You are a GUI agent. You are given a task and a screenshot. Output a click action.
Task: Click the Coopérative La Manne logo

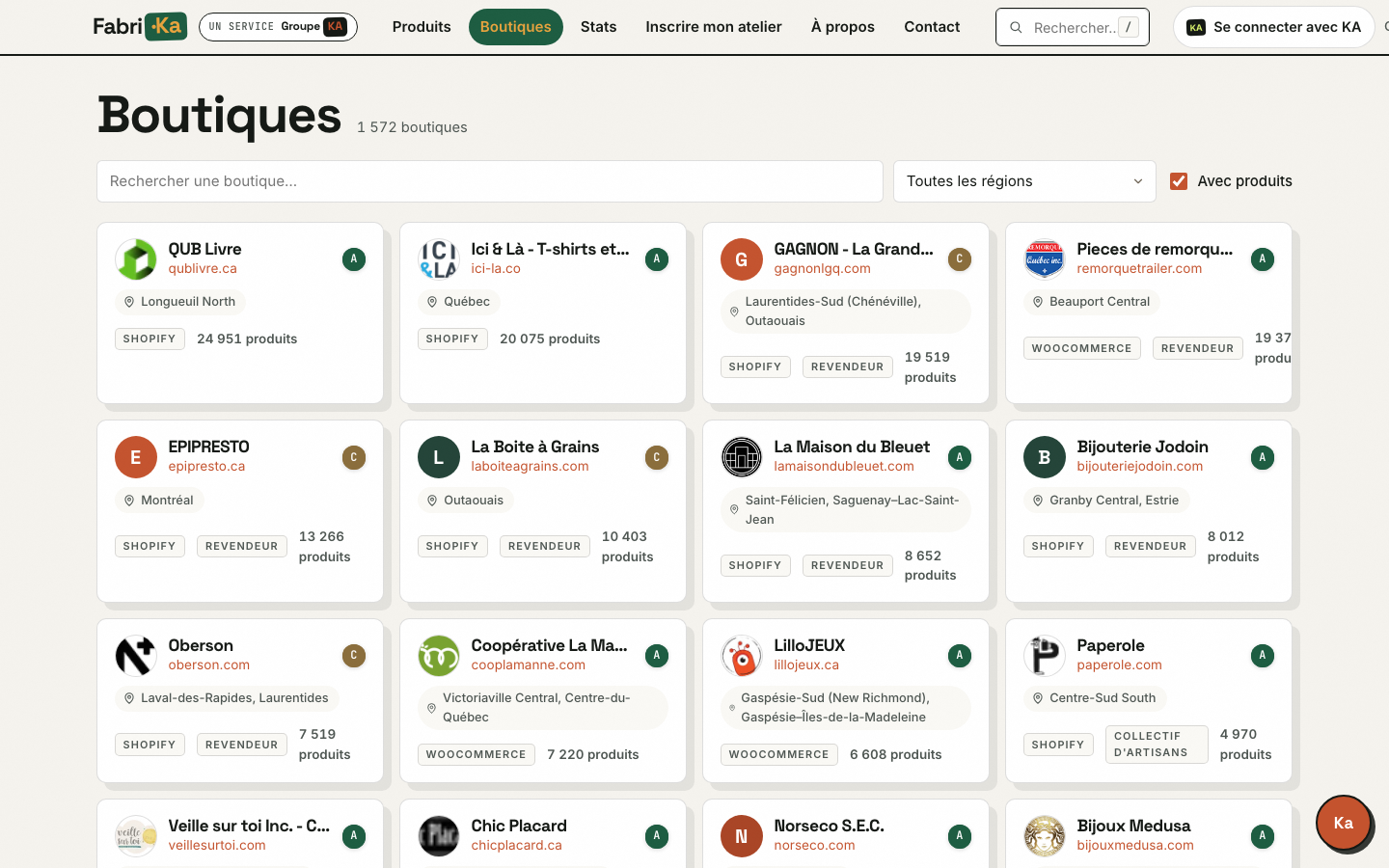439,656
